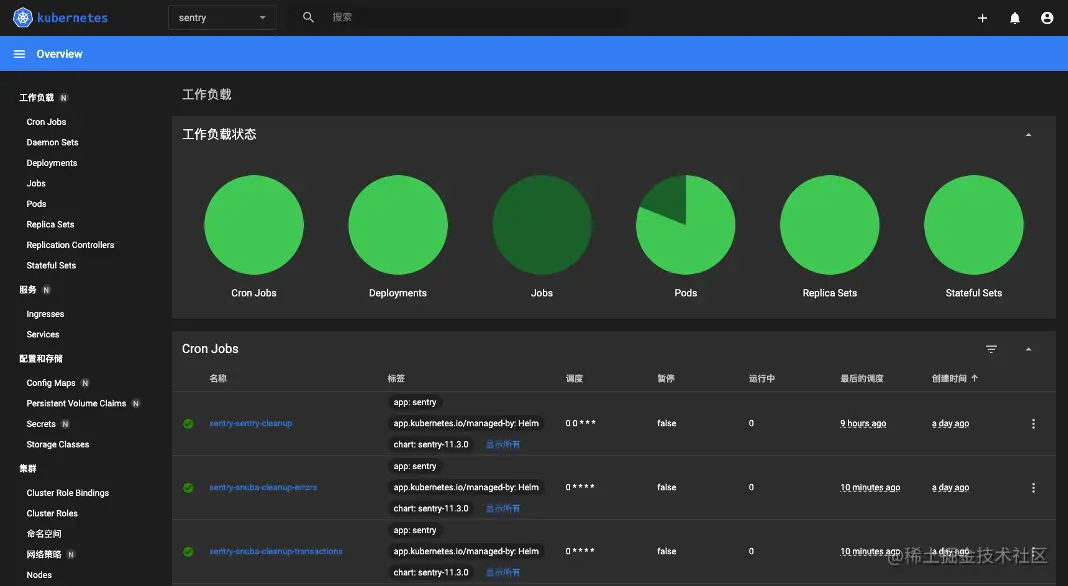Image resolution: width=1068 pixels, height=586 pixels.
Task: Collapse the Cron Jobs table panel
Action: [x=1028, y=349]
